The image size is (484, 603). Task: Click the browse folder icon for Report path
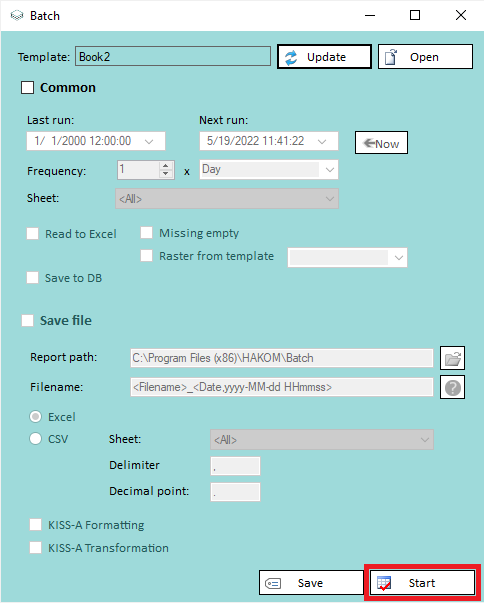tap(452, 358)
